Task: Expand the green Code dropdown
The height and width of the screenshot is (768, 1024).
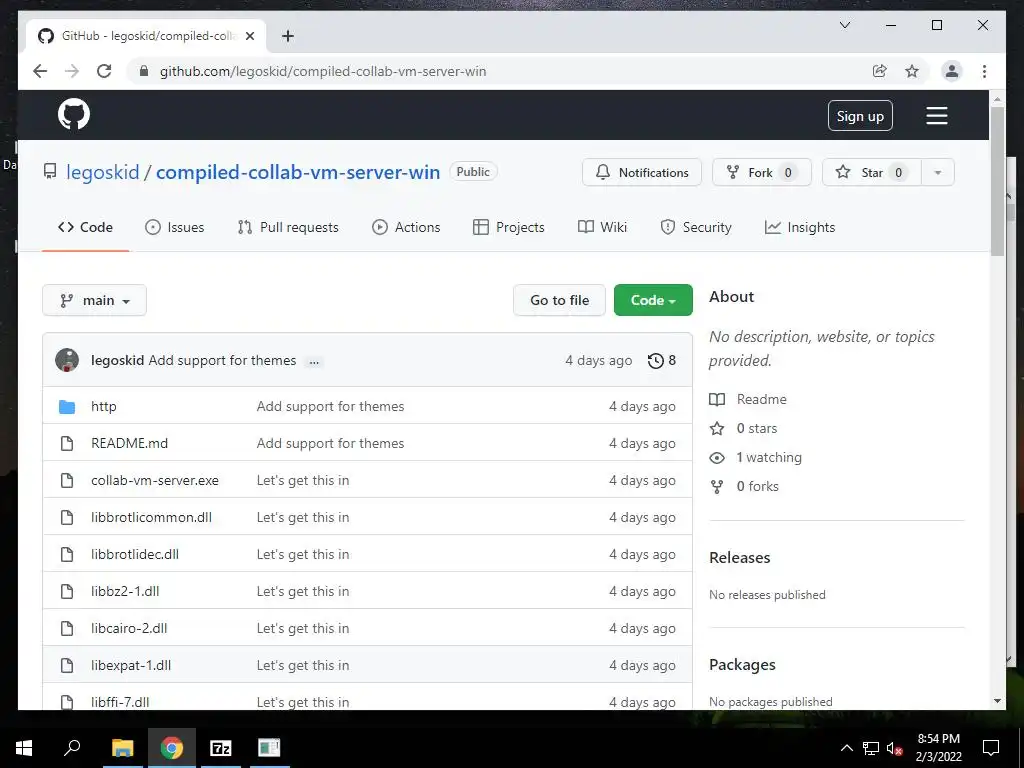Action: (653, 300)
